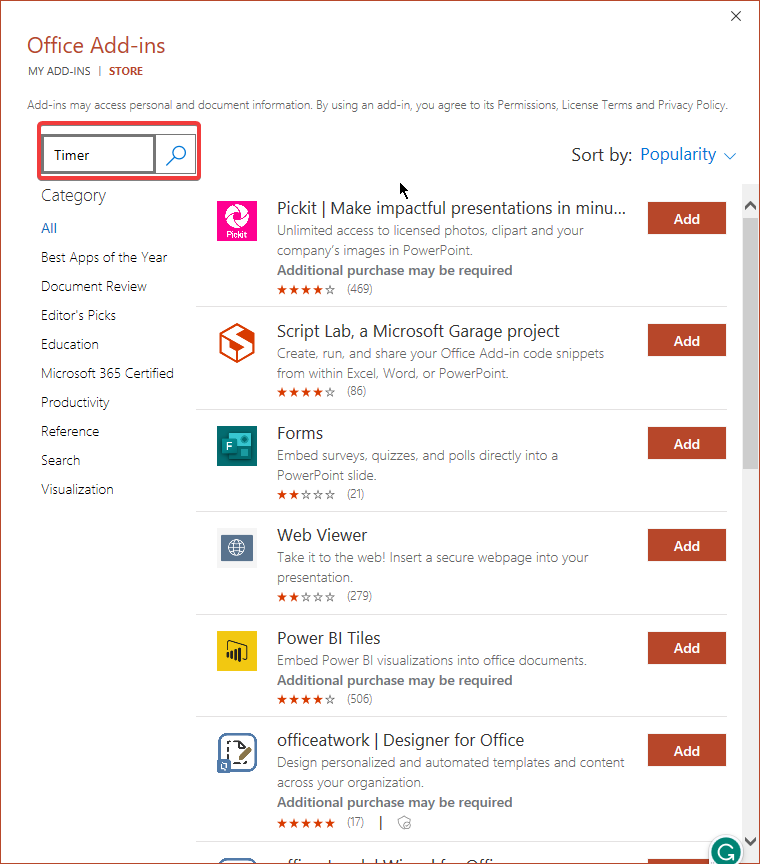Click Web Viewer star rating (279)
Viewport: 760px width, 864px height.
tap(306, 597)
